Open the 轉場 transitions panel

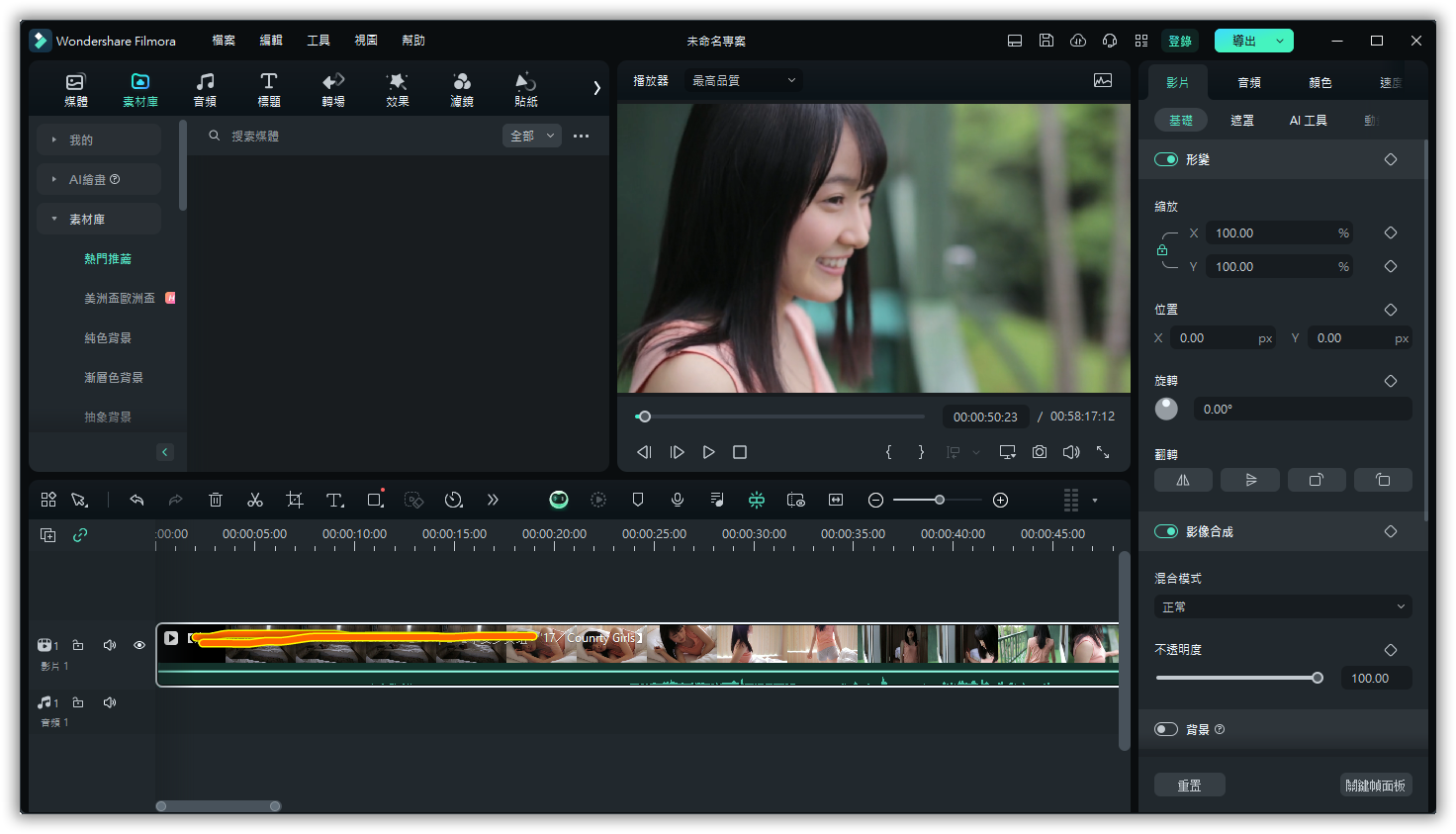click(333, 89)
